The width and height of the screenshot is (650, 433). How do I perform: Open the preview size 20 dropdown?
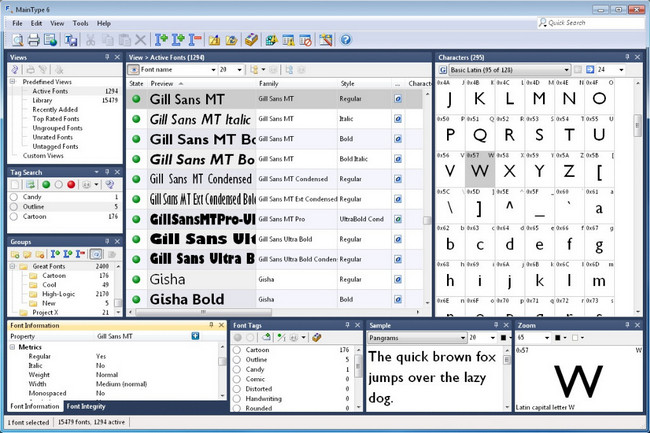click(x=240, y=70)
